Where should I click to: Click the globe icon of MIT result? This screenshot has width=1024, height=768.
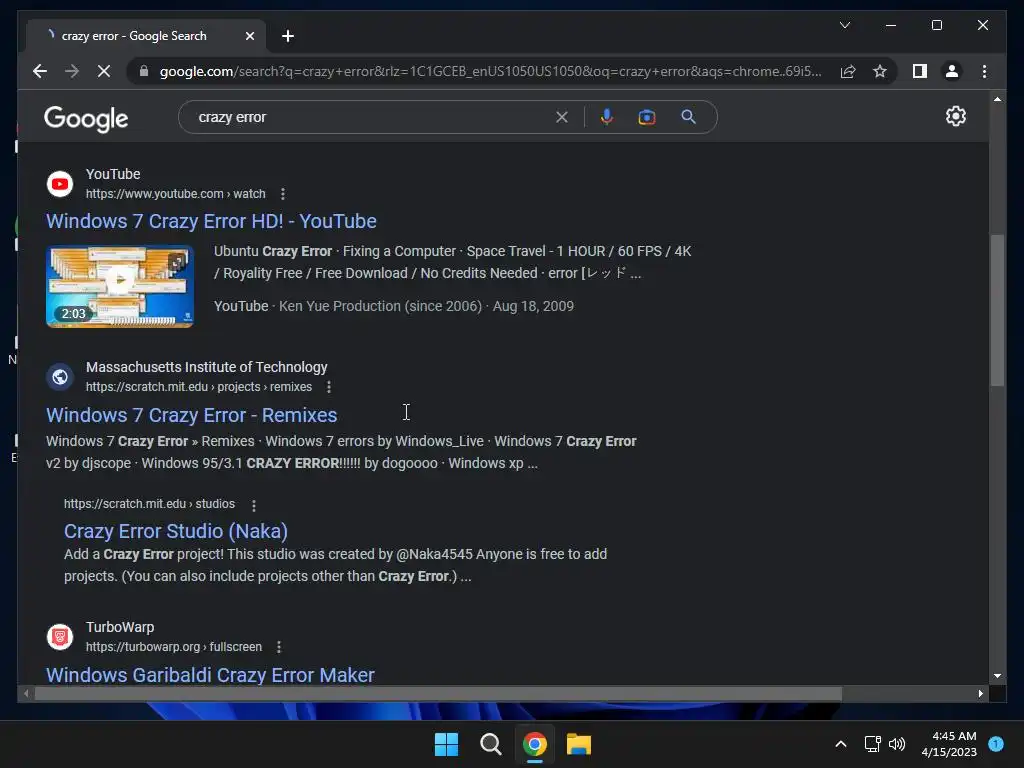[x=59, y=377]
